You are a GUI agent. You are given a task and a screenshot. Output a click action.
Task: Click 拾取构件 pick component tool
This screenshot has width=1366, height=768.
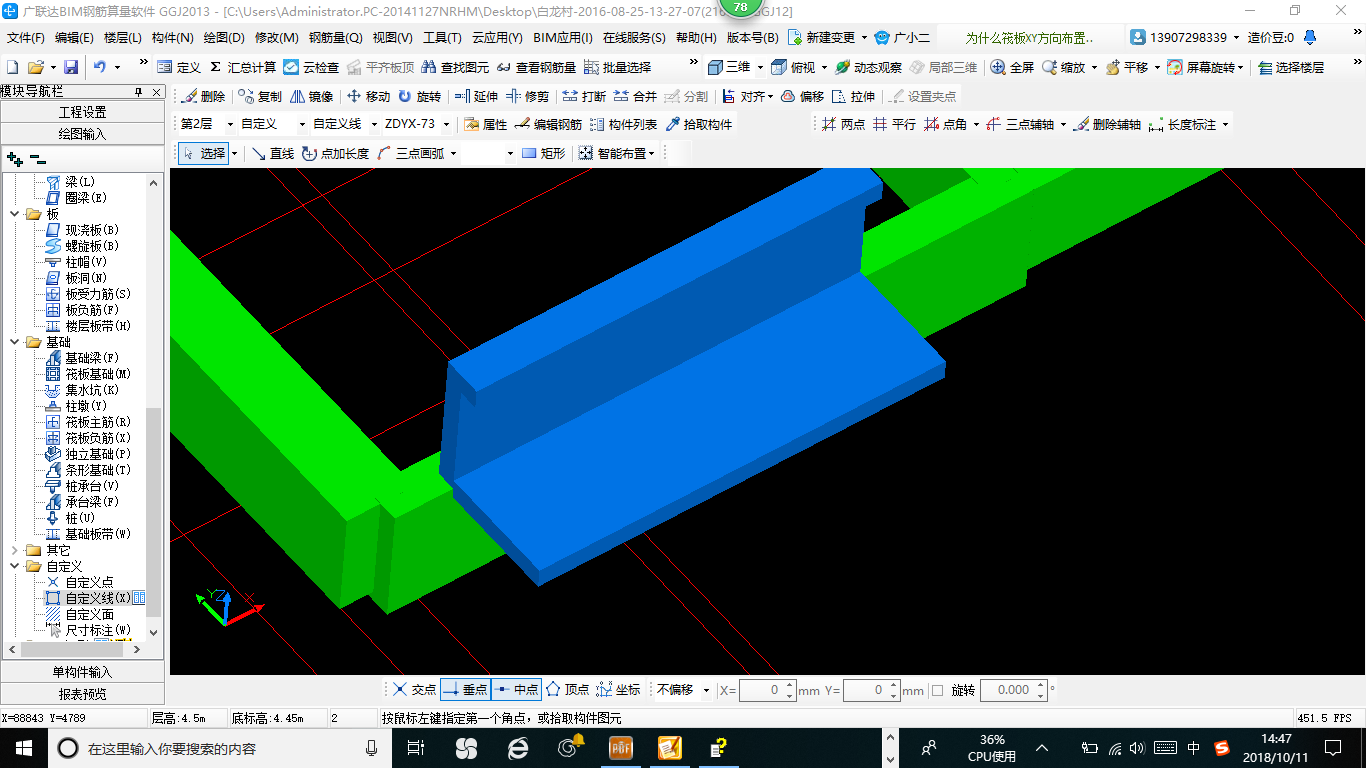(x=698, y=124)
